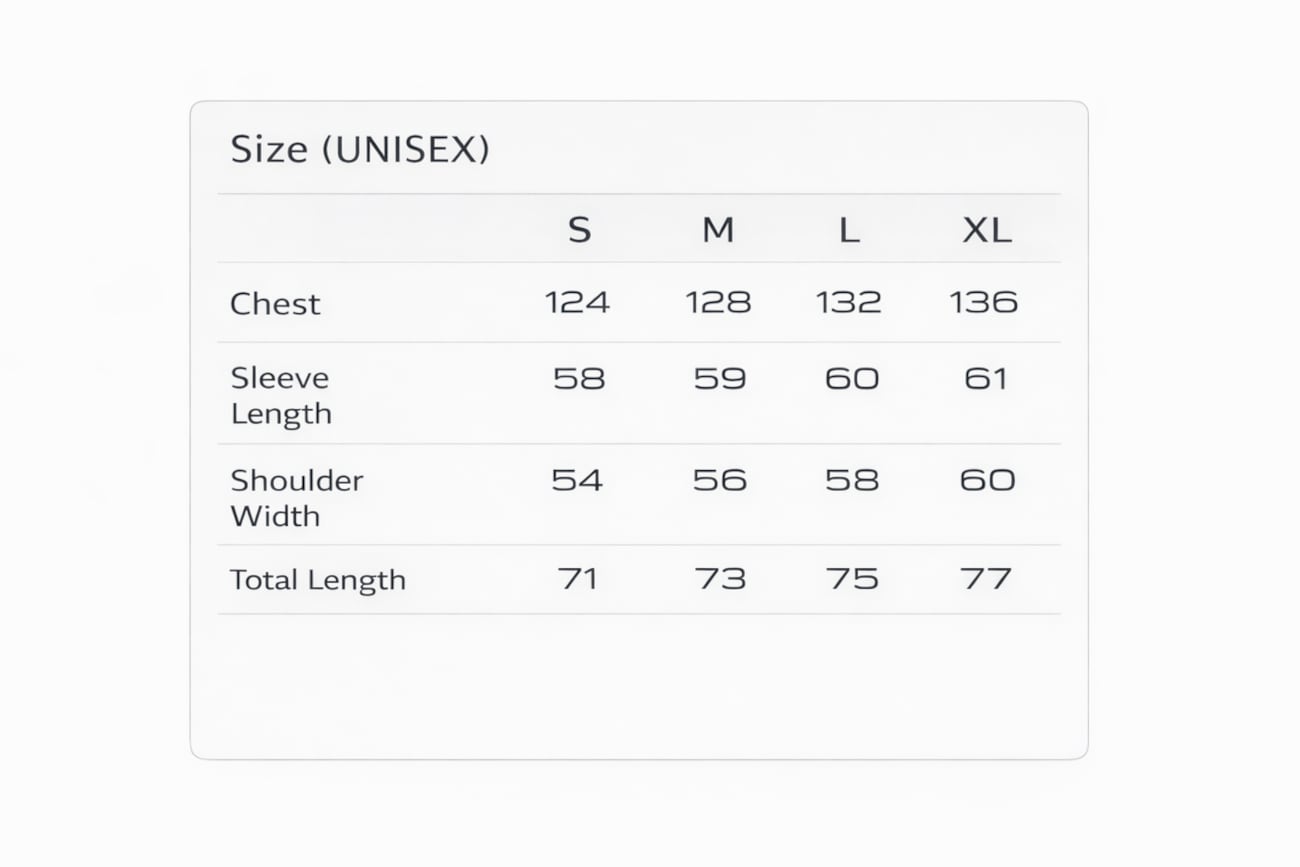The height and width of the screenshot is (867, 1300).
Task: Click the Chest value 128 for size M
Action: (x=718, y=302)
